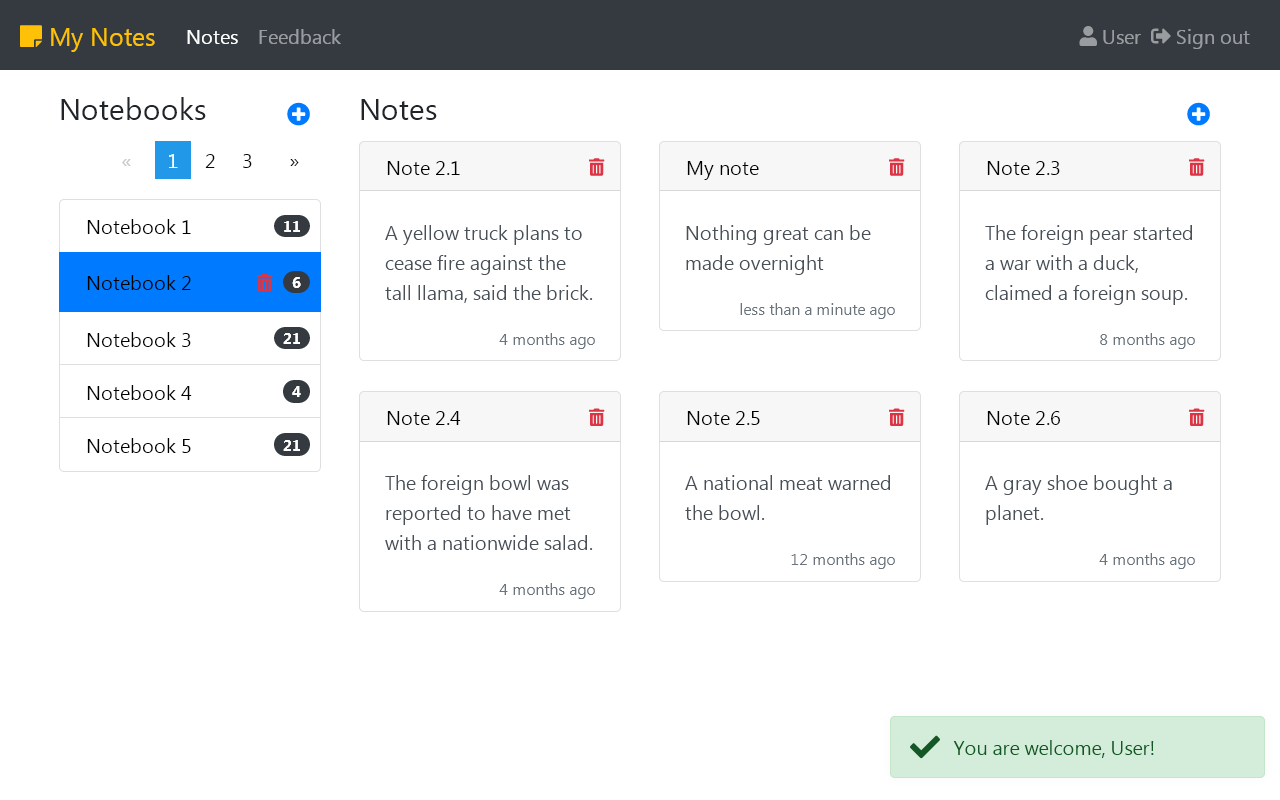Select Notebook 5 in the list
Screen dimensions: 1280x800
(x=190, y=445)
